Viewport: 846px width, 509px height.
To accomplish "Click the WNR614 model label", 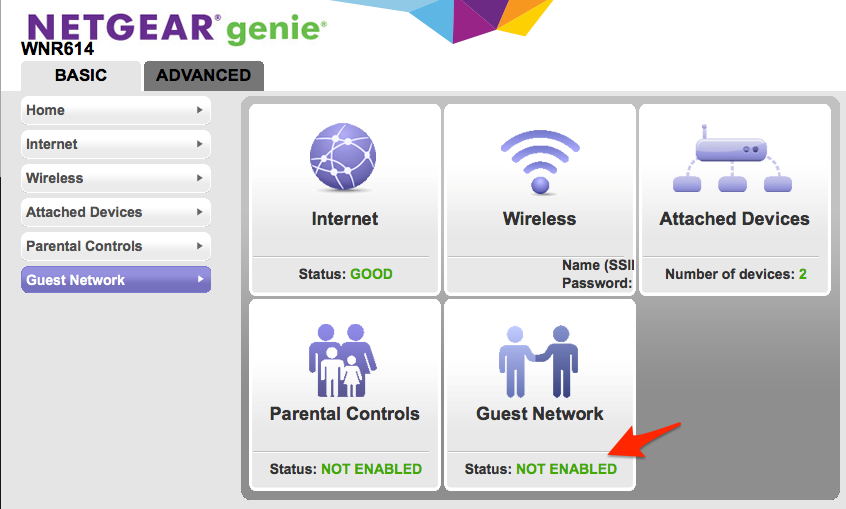I will coord(58,49).
